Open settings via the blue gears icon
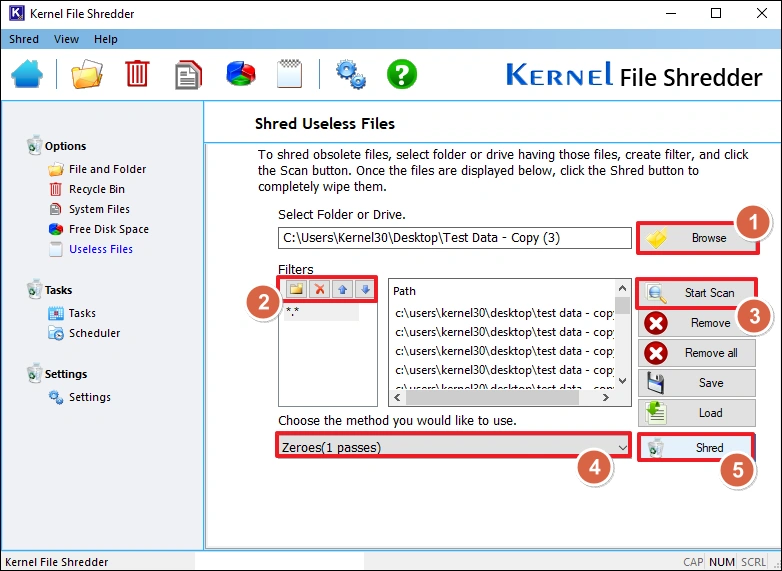 pos(350,75)
